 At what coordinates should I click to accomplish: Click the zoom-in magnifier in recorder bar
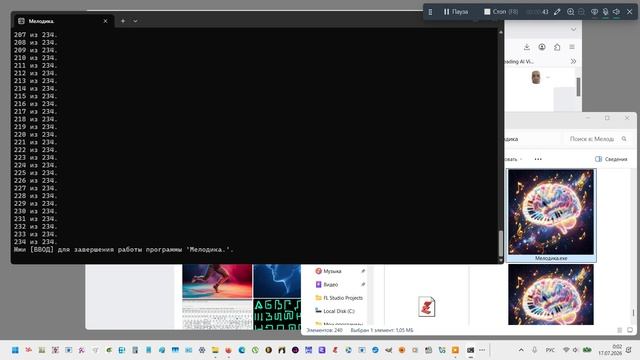(571, 12)
